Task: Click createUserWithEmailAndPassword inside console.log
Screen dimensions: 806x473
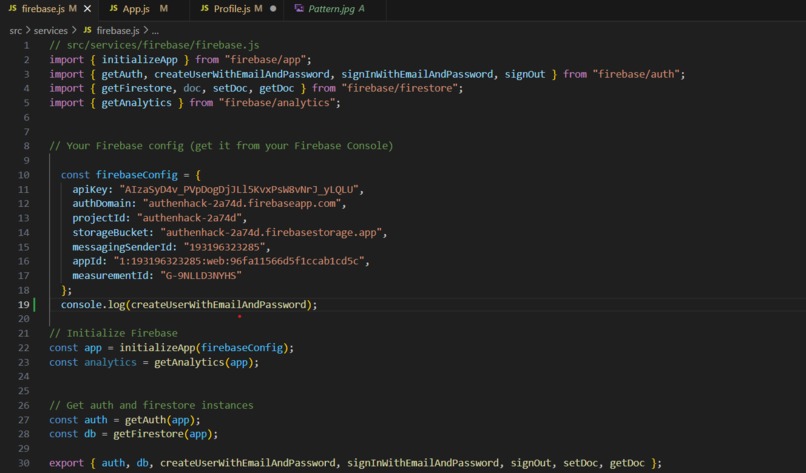Action: pos(218,304)
